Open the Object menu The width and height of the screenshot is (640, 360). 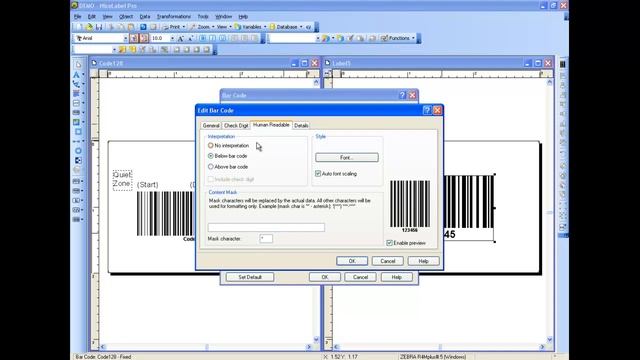(126, 17)
